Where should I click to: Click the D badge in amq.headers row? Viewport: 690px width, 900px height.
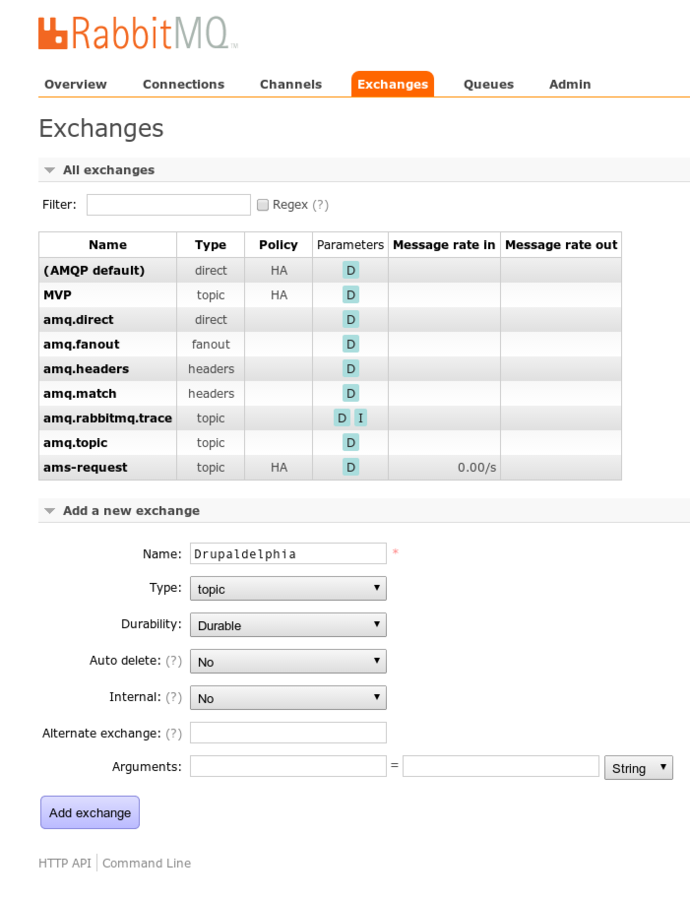[x=350, y=369]
